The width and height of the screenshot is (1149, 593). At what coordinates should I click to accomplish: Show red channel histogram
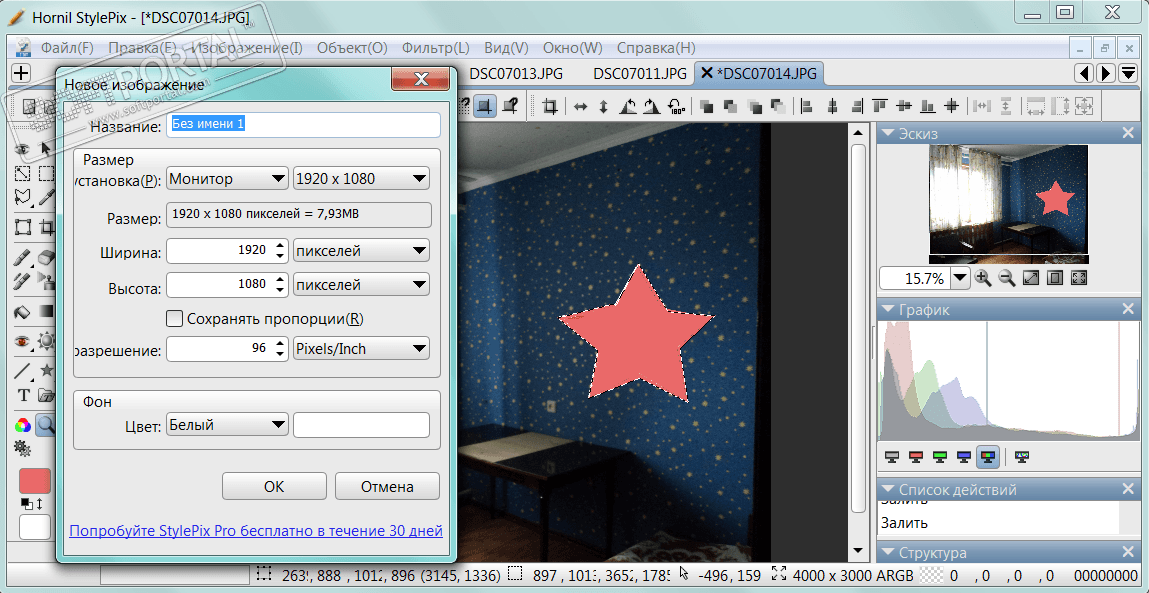tap(915, 457)
